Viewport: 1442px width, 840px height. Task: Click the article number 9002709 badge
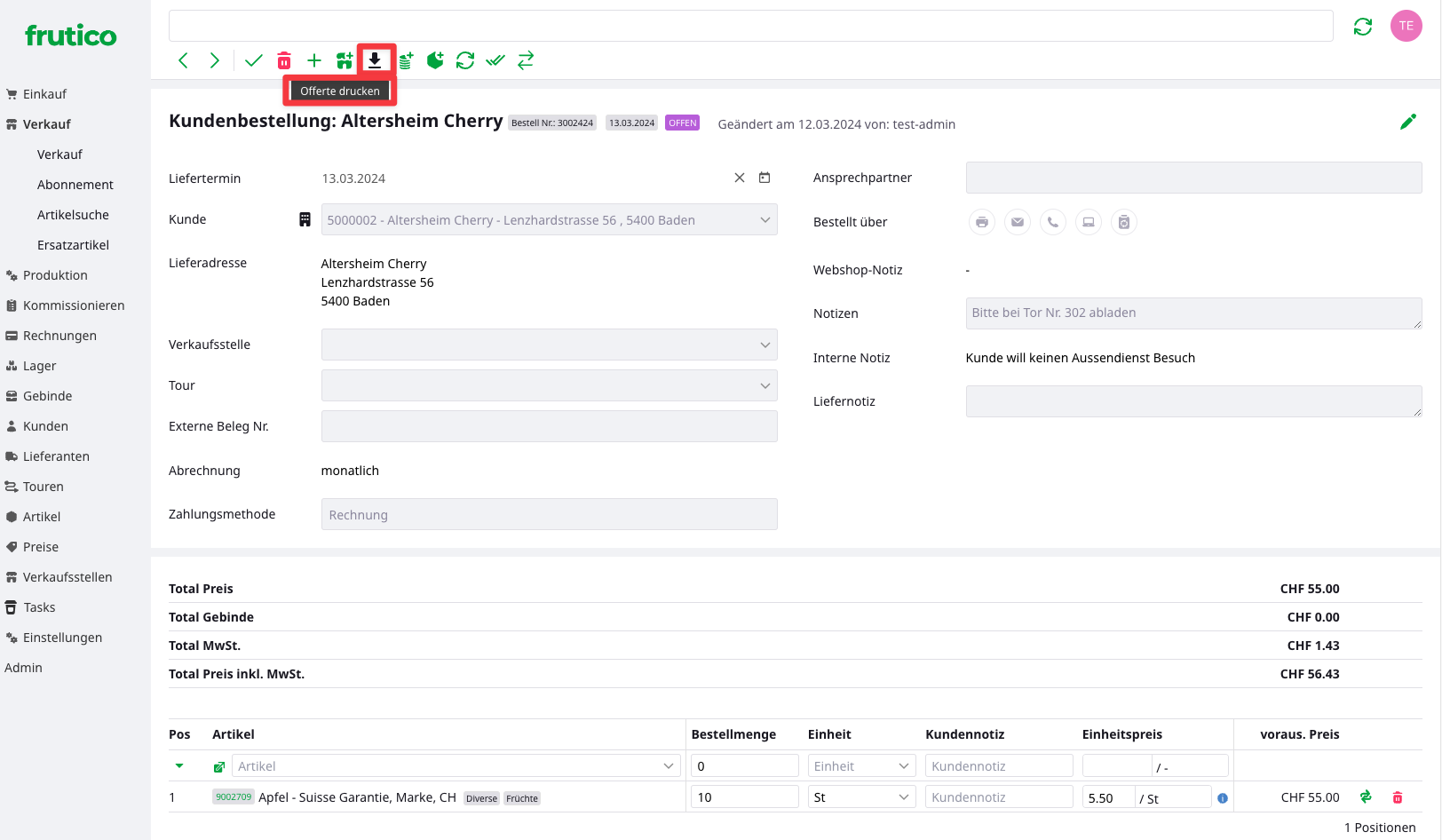[233, 796]
